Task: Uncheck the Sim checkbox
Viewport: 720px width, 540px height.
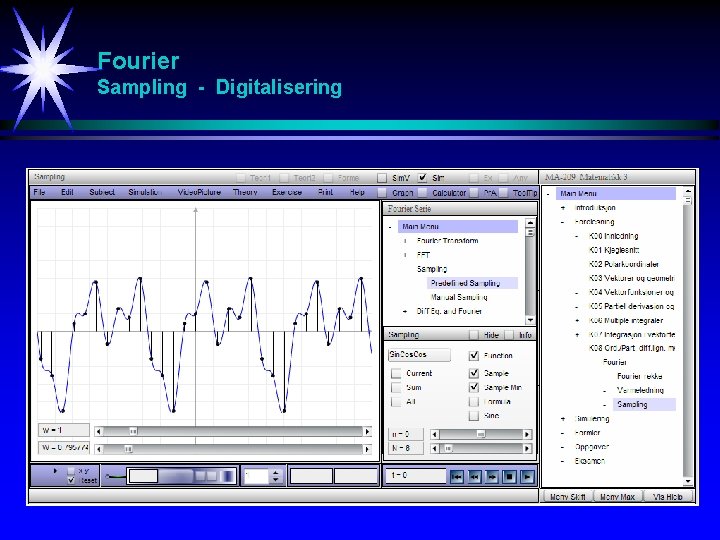Action: [x=422, y=178]
